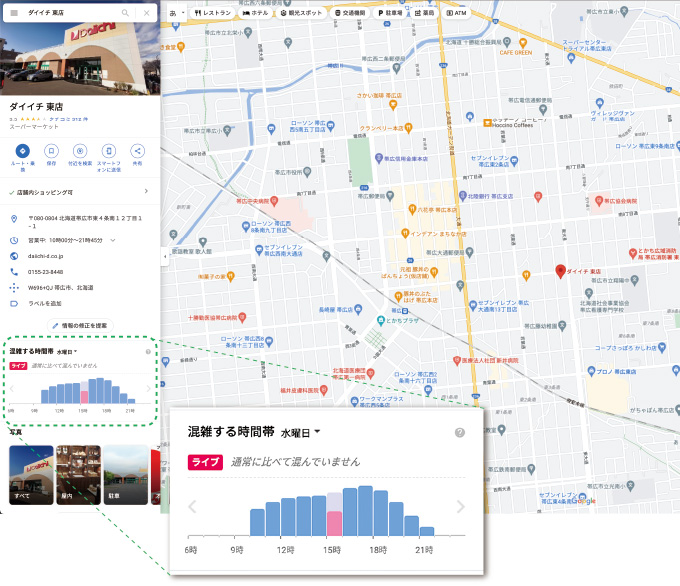Open the あ language input dropdown
Viewport: 680px width, 586px height.
coord(177,13)
